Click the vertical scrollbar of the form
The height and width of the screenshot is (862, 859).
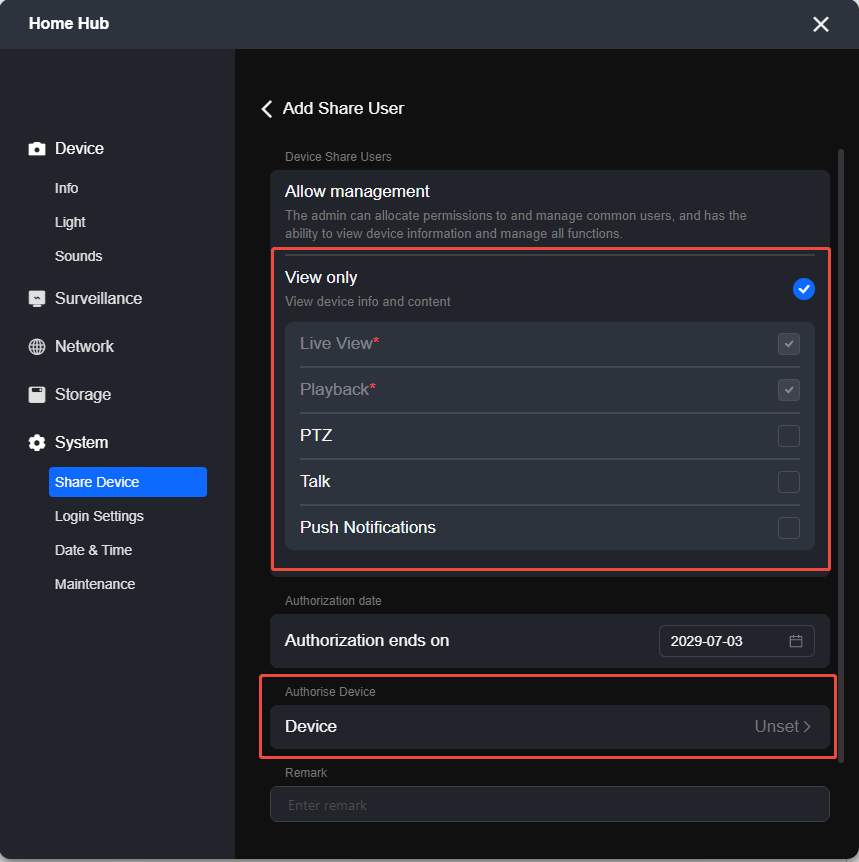click(x=840, y=454)
